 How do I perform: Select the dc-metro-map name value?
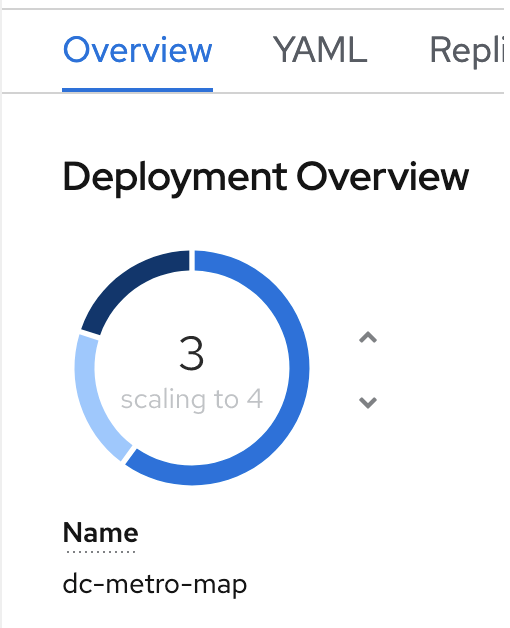point(155,585)
